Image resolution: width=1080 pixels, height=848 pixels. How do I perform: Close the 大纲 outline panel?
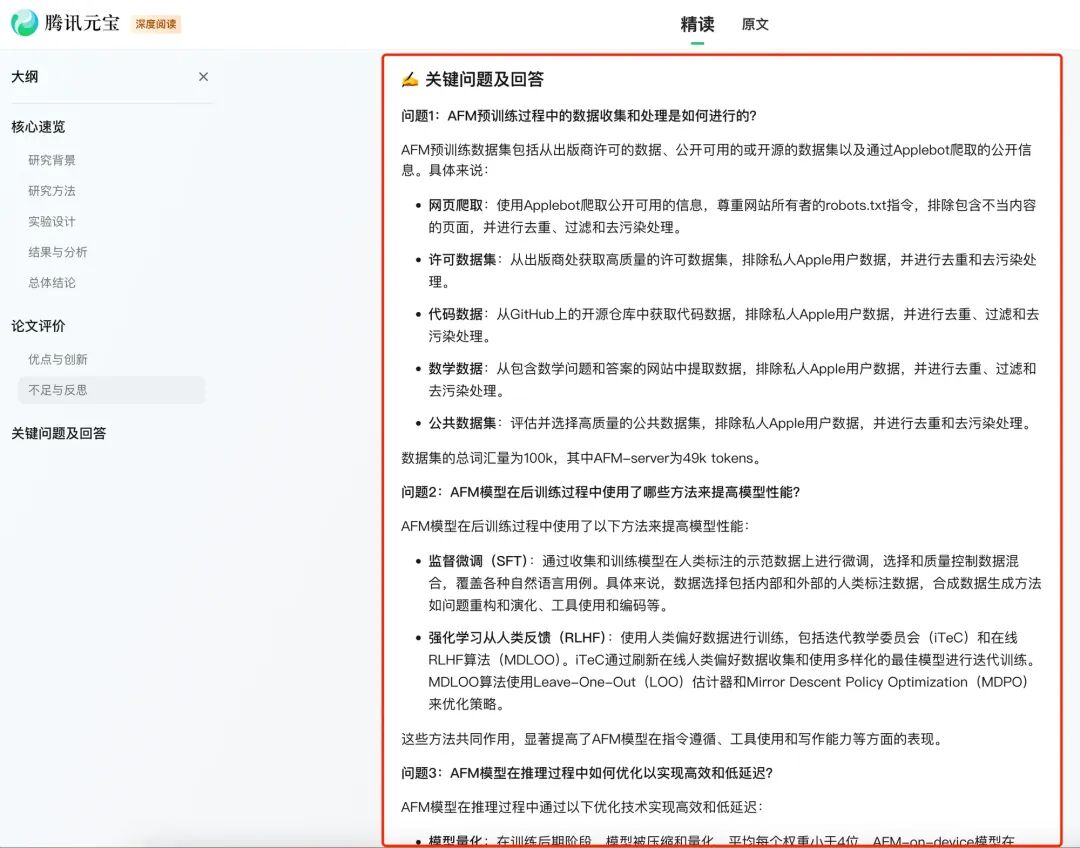tap(203, 76)
